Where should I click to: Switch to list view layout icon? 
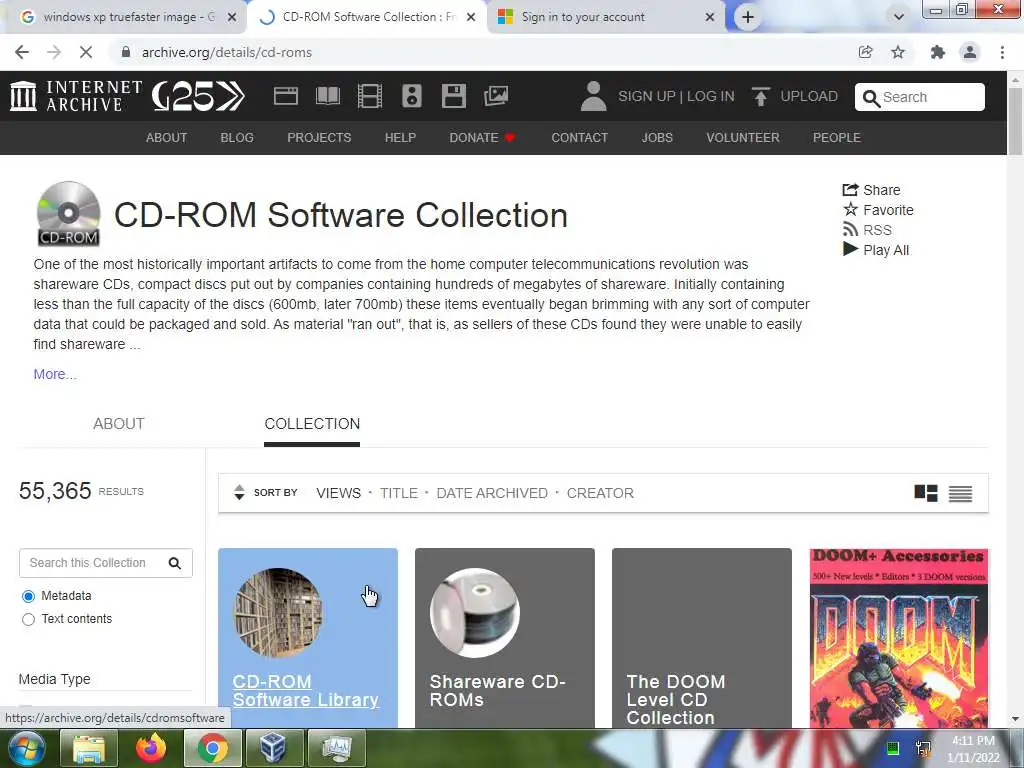pyautogui.click(x=960, y=494)
